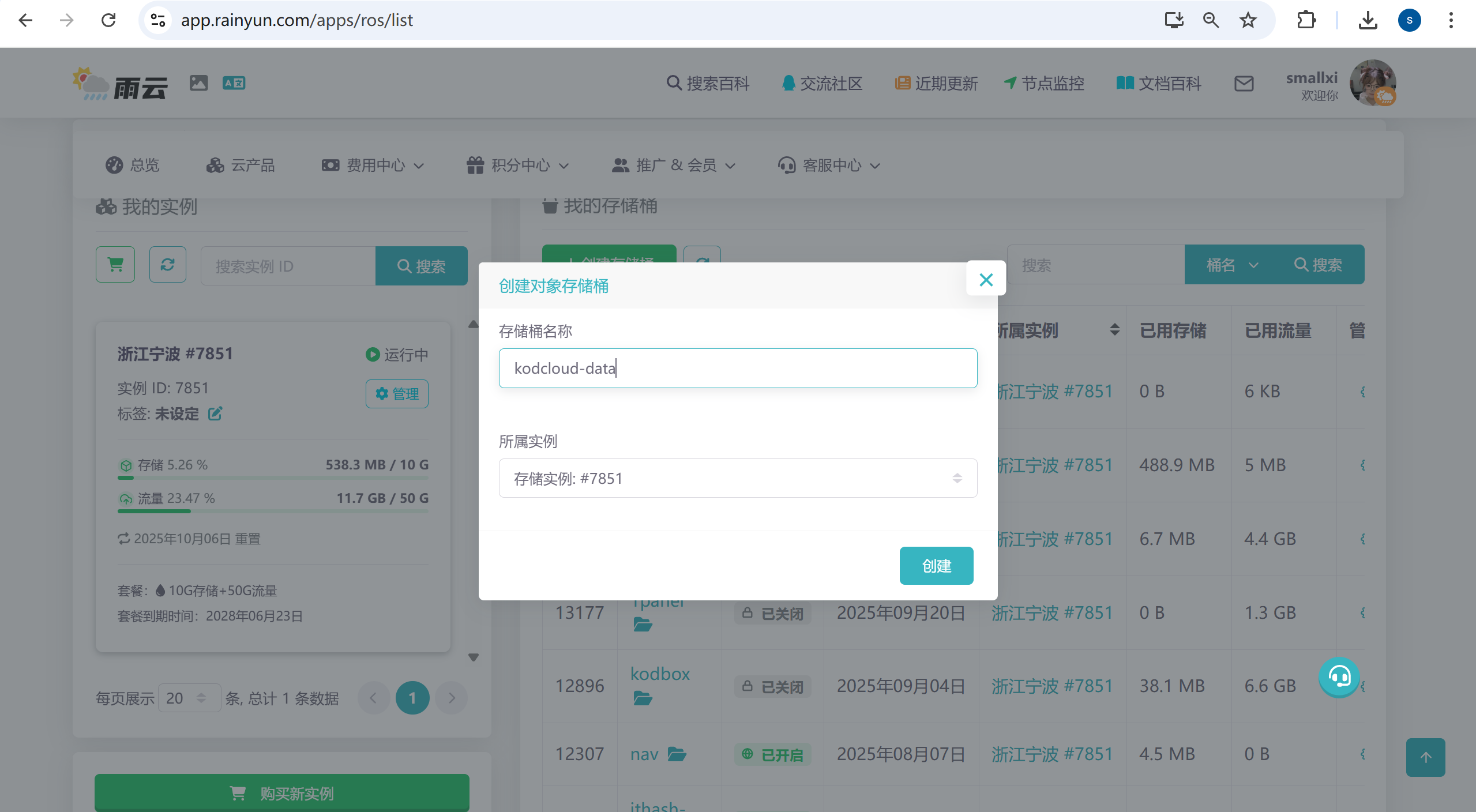Sort by the 所属实例 column
This screenshot has height=812, width=1476.
point(1114,330)
